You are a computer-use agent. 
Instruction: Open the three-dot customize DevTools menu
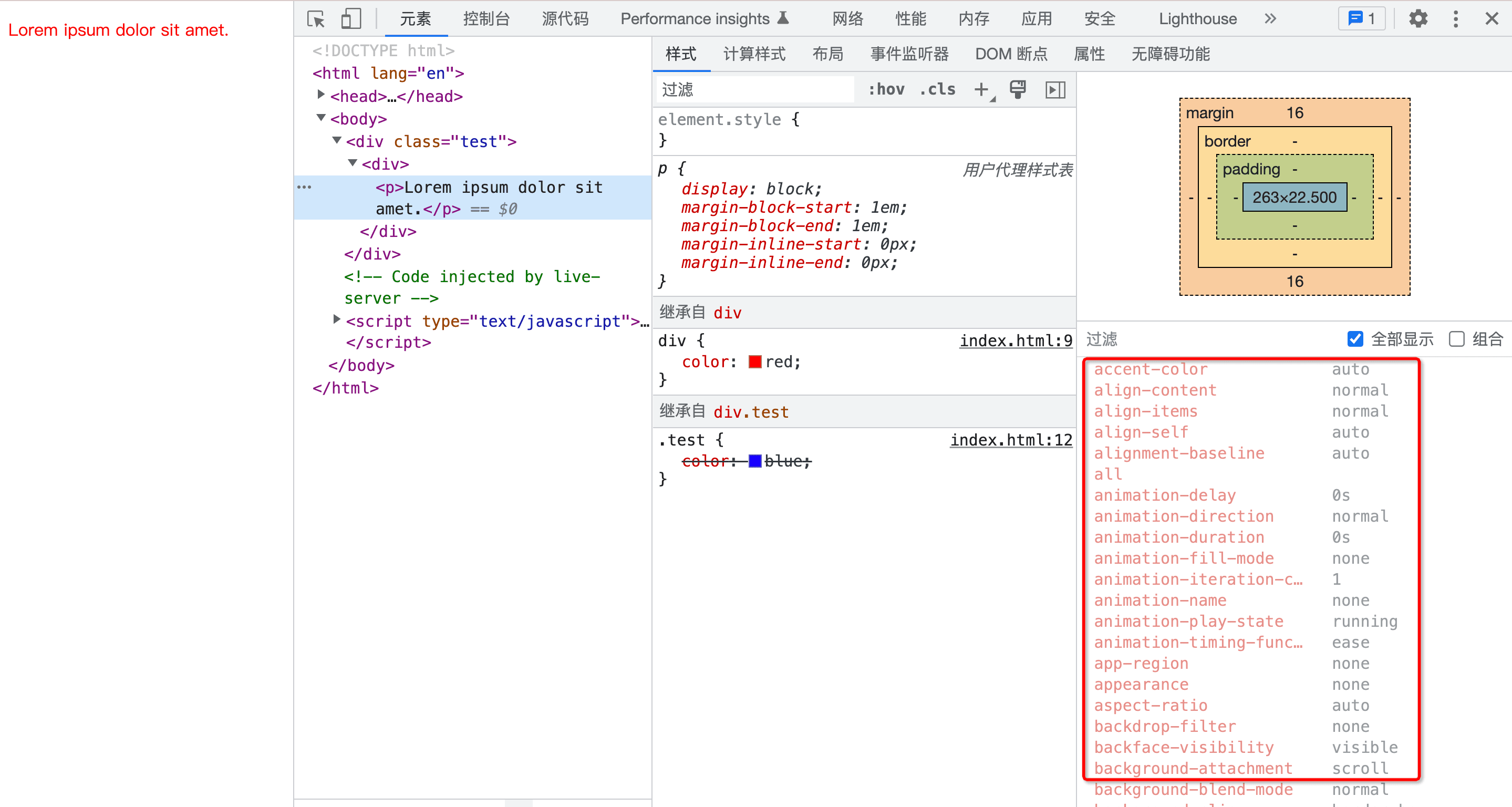pos(1455,19)
